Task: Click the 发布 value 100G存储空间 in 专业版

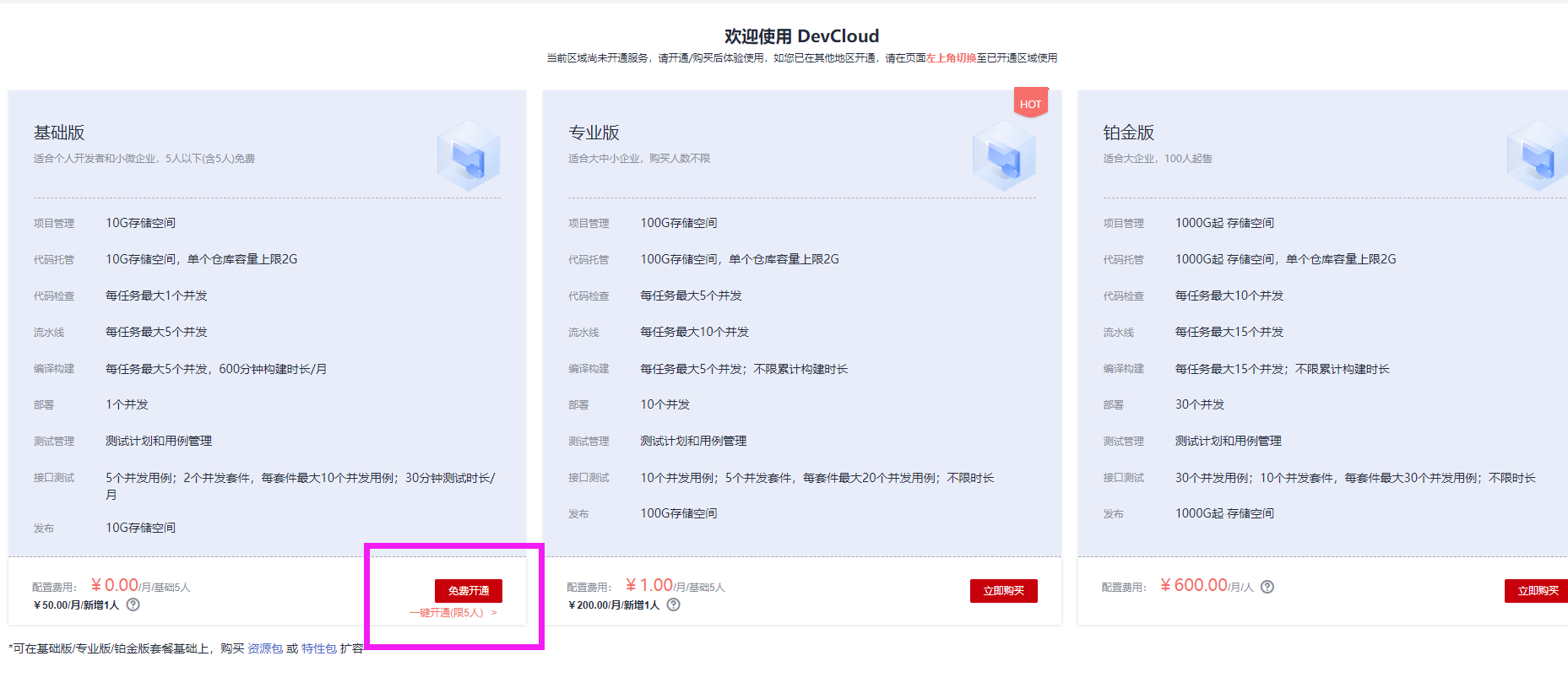Action: pyautogui.click(x=679, y=513)
